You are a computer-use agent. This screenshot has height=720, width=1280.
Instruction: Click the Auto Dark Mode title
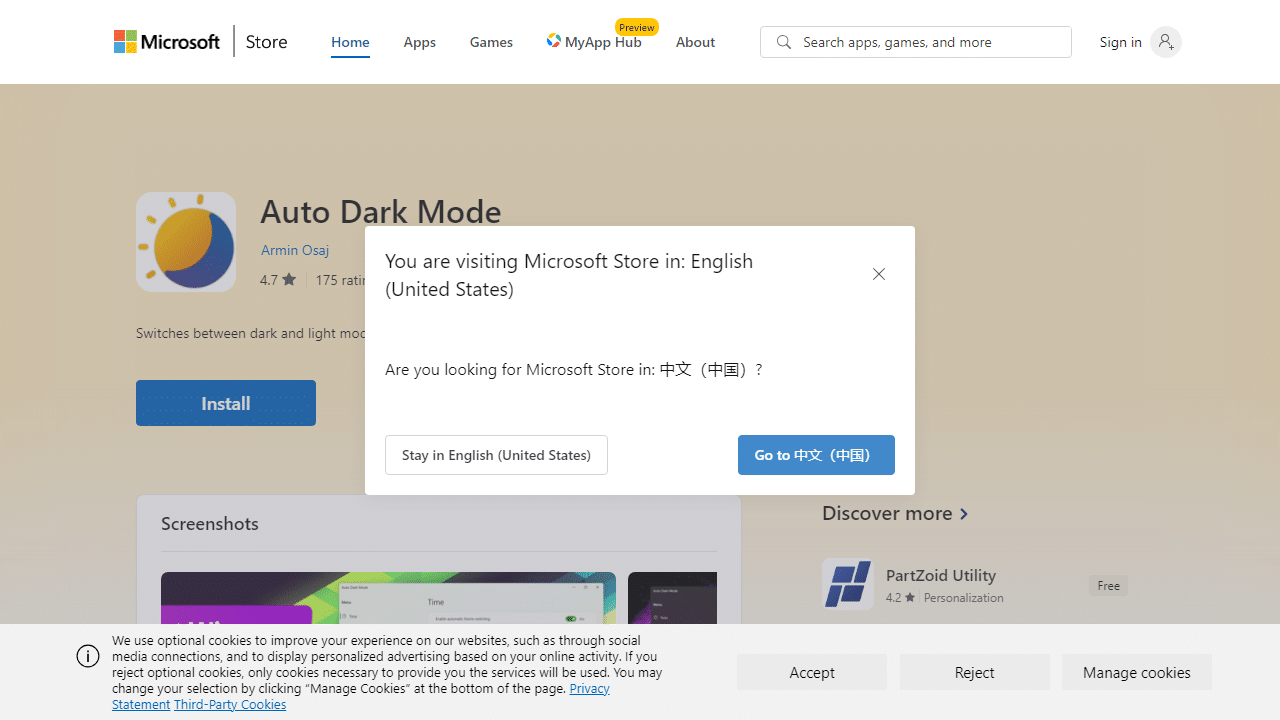381,211
